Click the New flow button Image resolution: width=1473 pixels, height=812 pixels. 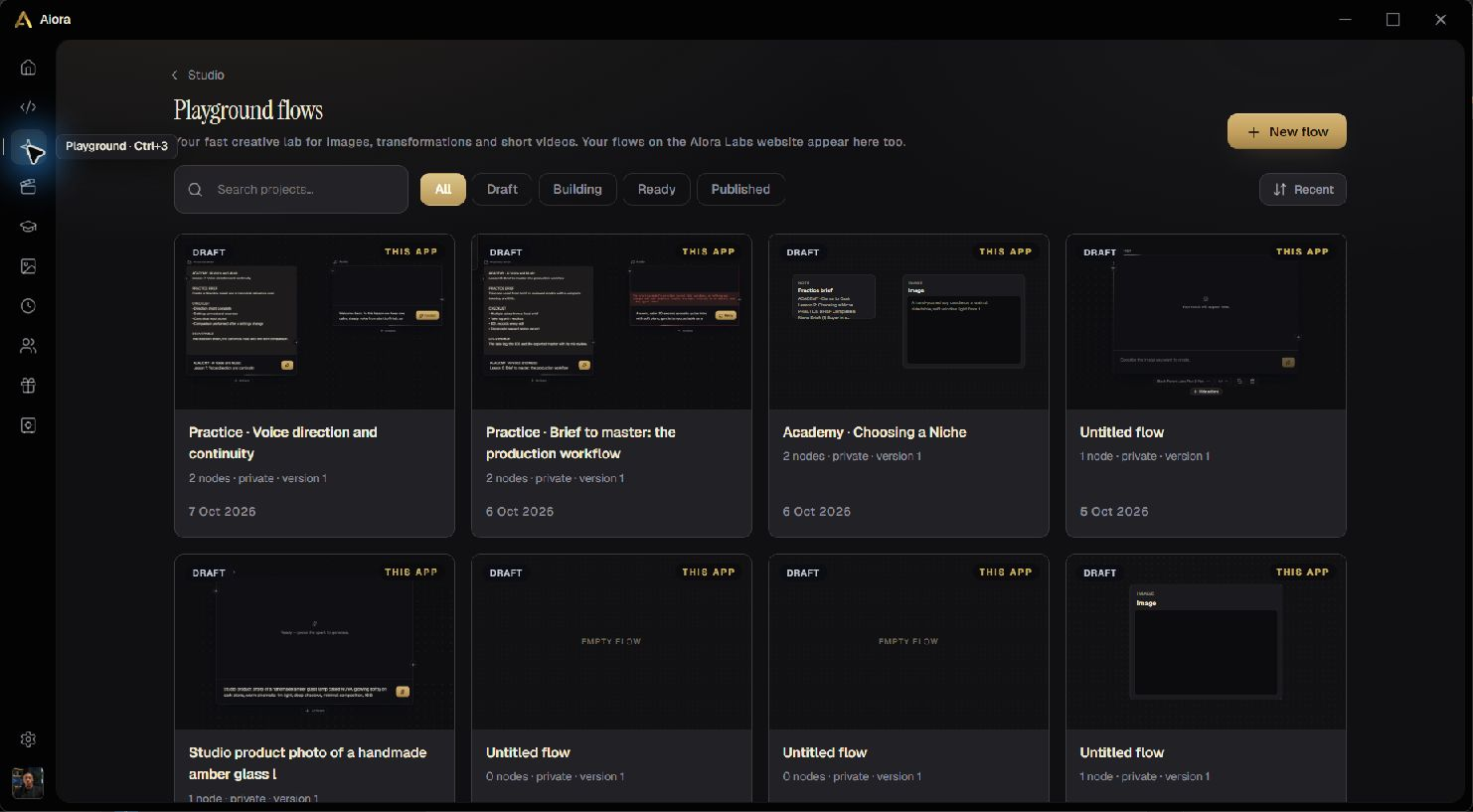(x=1286, y=131)
